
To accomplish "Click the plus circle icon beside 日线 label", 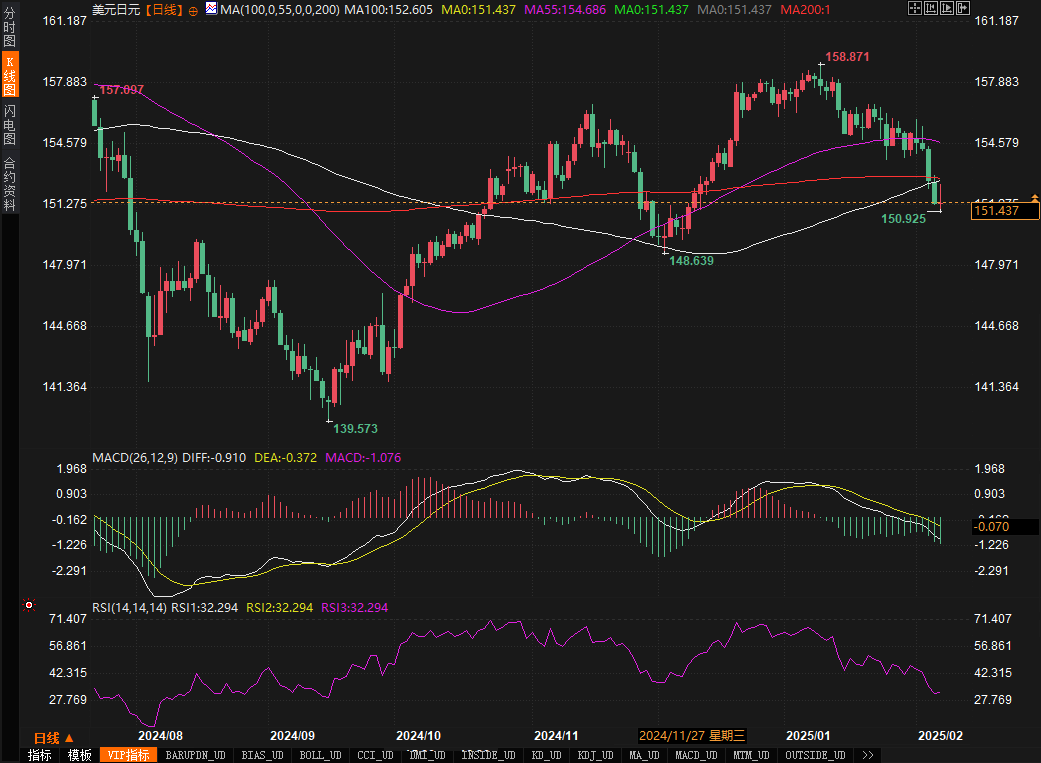I will [193, 9].
